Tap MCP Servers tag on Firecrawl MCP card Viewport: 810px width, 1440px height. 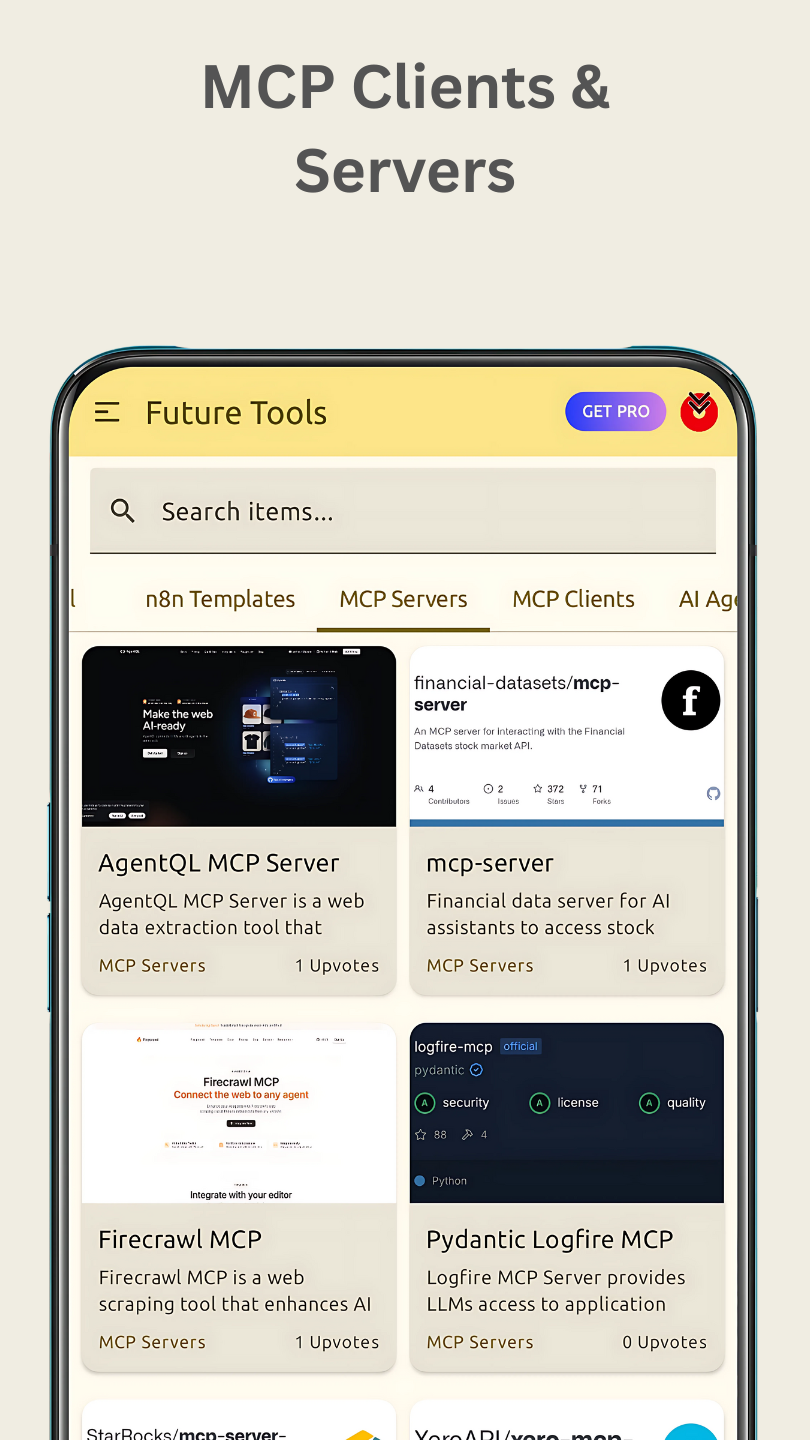(152, 1342)
